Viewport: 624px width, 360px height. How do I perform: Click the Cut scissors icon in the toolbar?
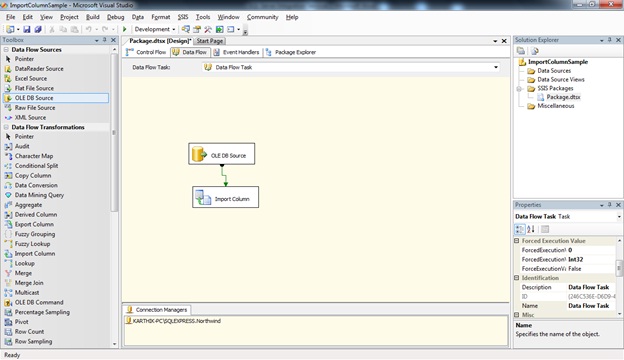[52, 29]
